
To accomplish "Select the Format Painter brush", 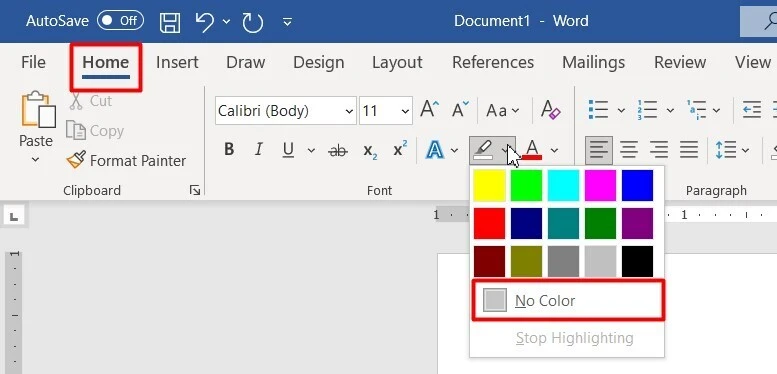I will [126, 160].
